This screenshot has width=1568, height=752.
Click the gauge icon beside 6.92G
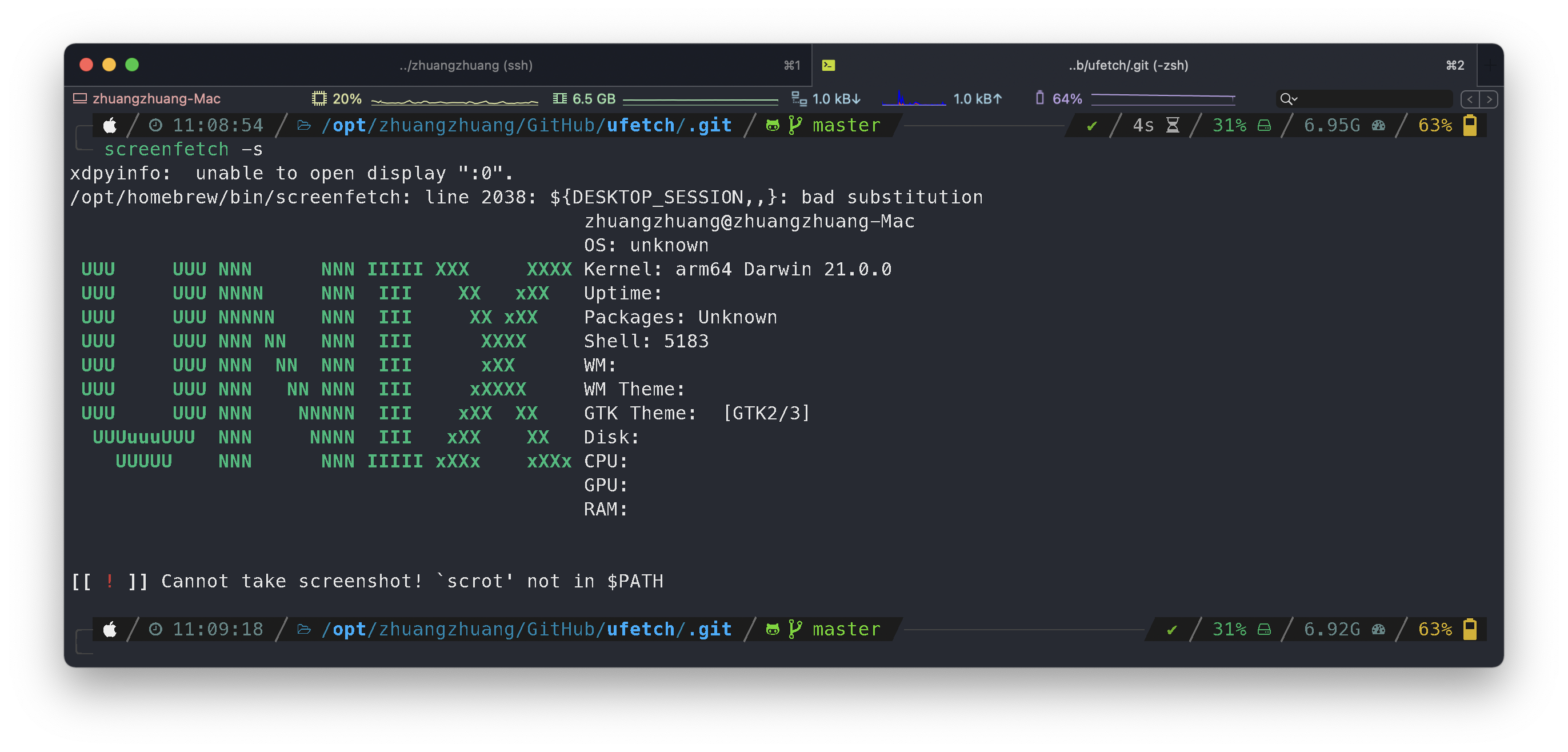pyautogui.click(x=1379, y=630)
